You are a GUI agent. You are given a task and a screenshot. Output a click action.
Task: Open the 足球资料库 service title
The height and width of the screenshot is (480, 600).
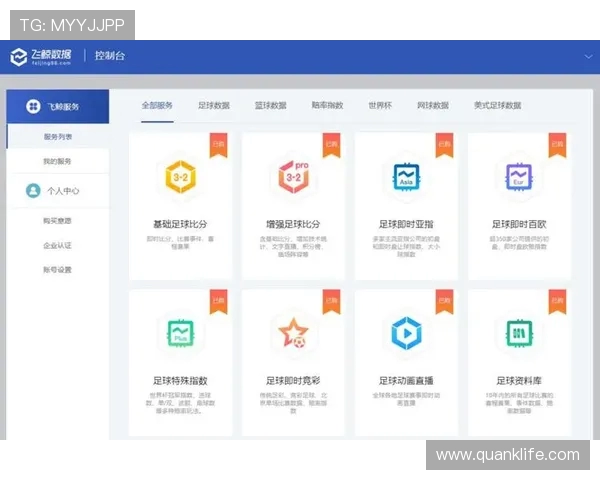(x=519, y=381)
